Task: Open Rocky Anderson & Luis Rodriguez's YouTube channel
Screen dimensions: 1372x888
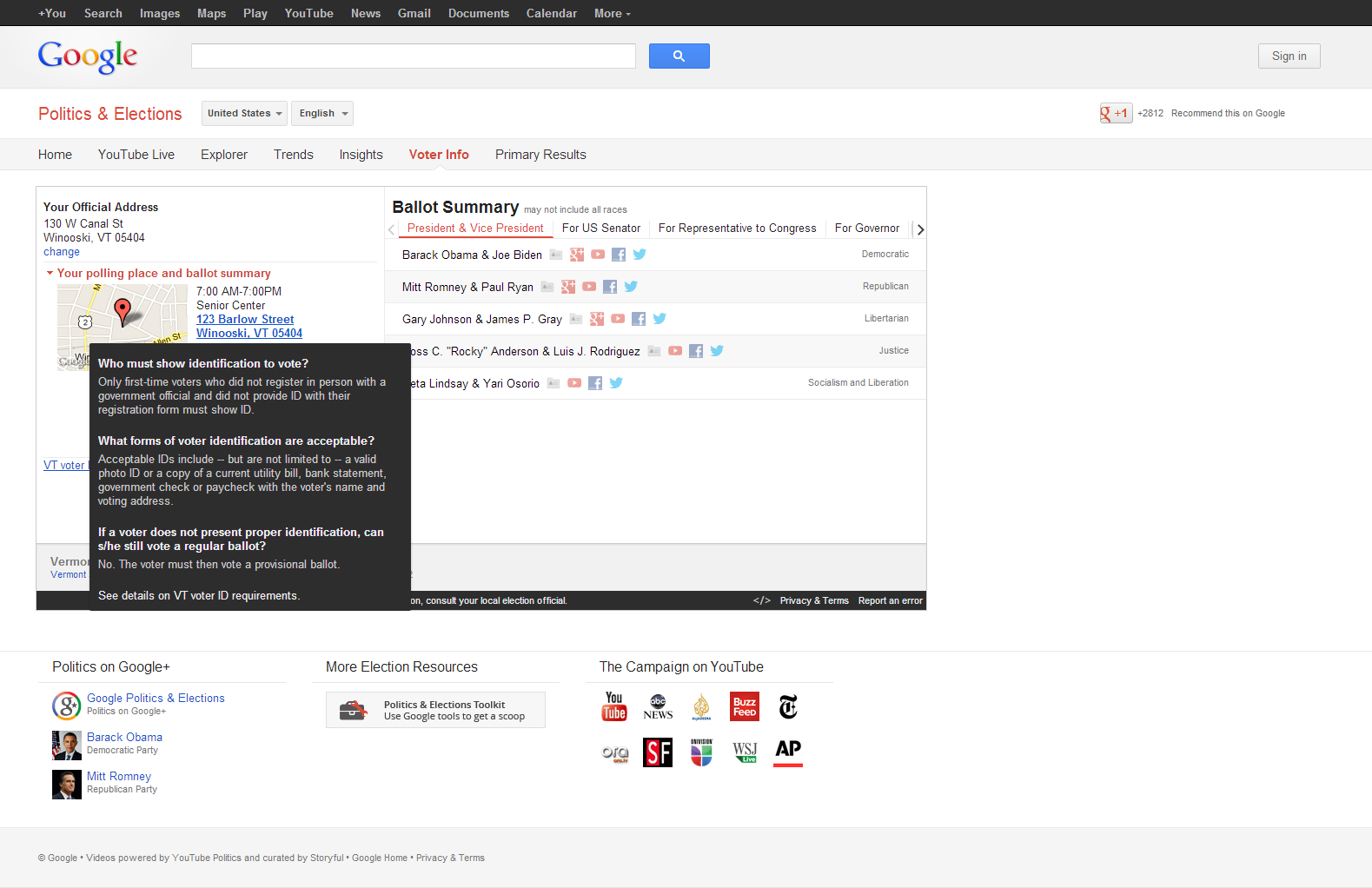Action: point(675,351)
